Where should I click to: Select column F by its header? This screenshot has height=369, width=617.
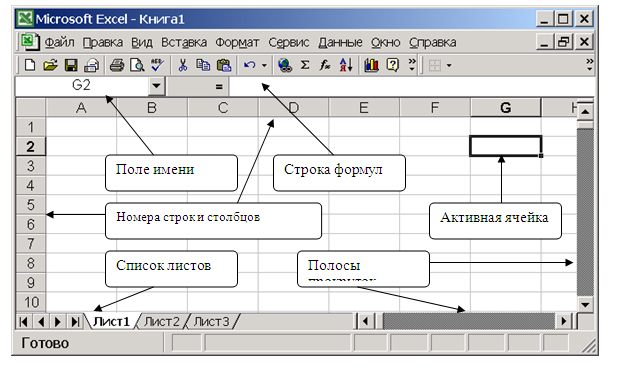pos(435,107)
